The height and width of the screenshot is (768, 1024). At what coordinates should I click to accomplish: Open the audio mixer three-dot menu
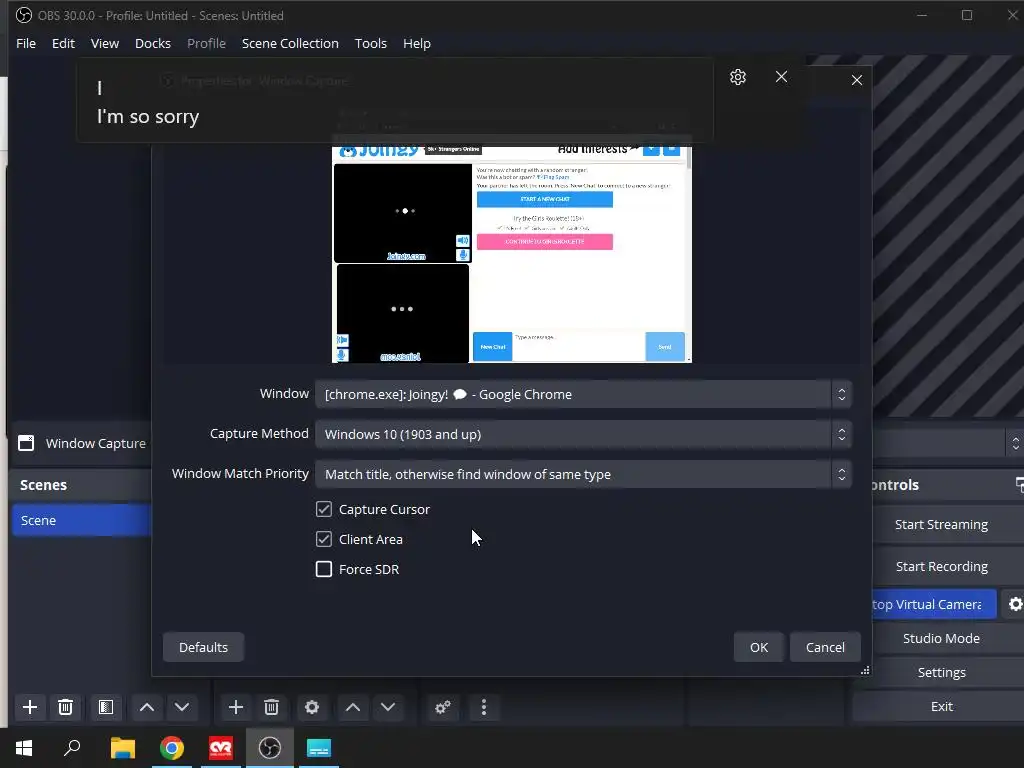tap(484, 707)
